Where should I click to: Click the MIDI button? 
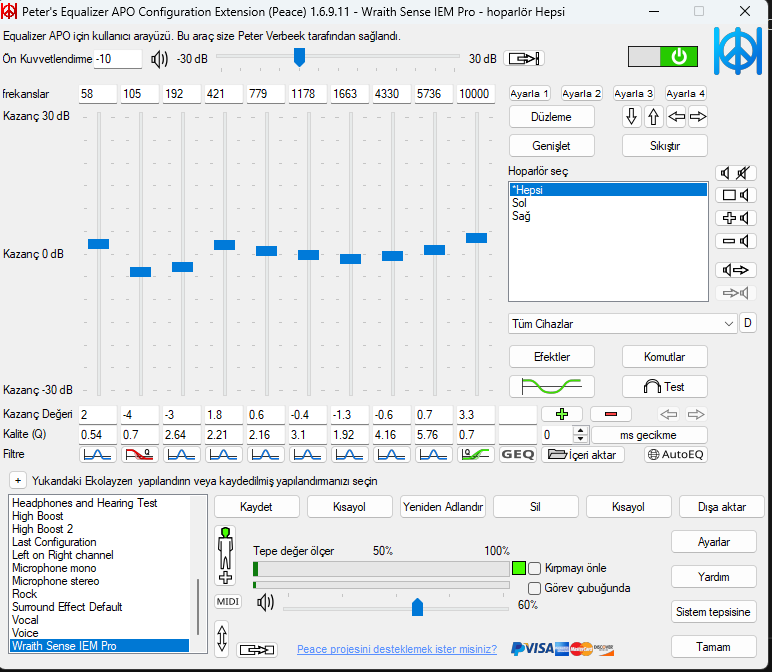coord(228,602)
